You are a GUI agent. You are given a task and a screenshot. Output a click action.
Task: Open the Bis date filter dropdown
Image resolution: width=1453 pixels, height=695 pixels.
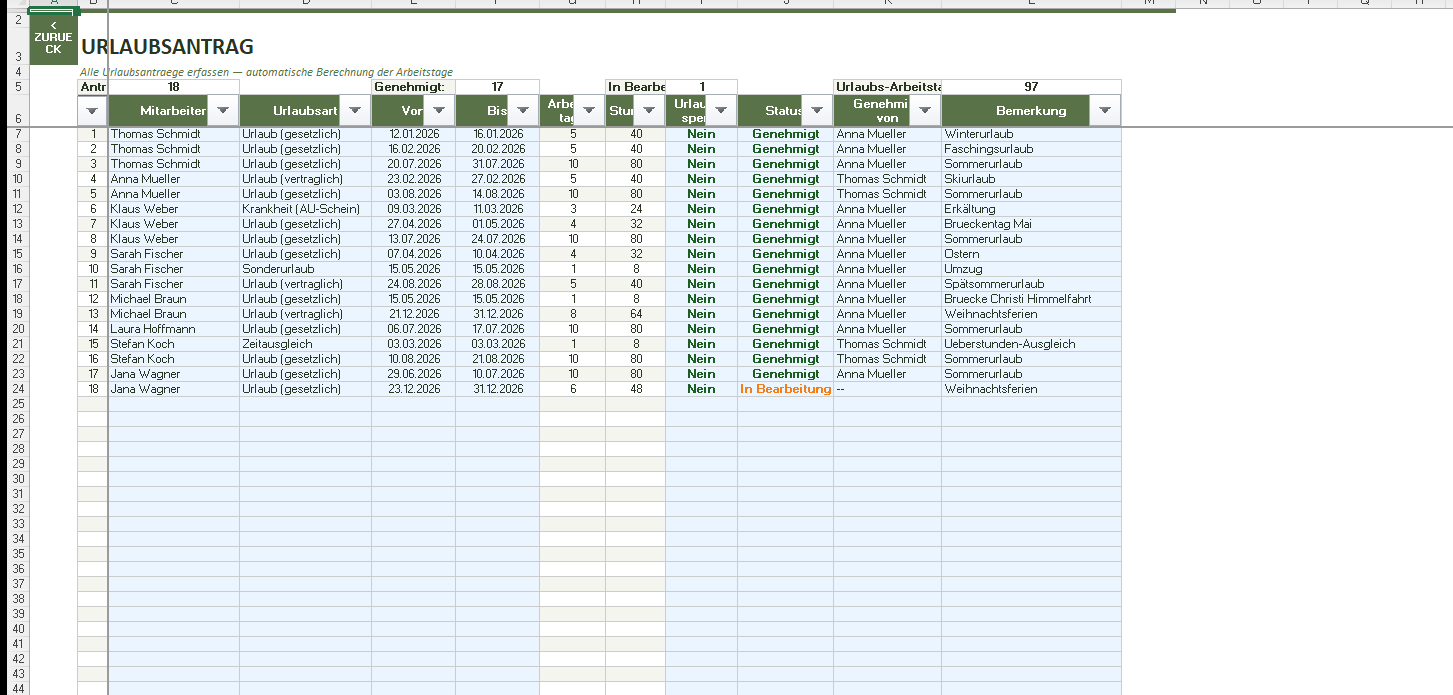point(523,111)
